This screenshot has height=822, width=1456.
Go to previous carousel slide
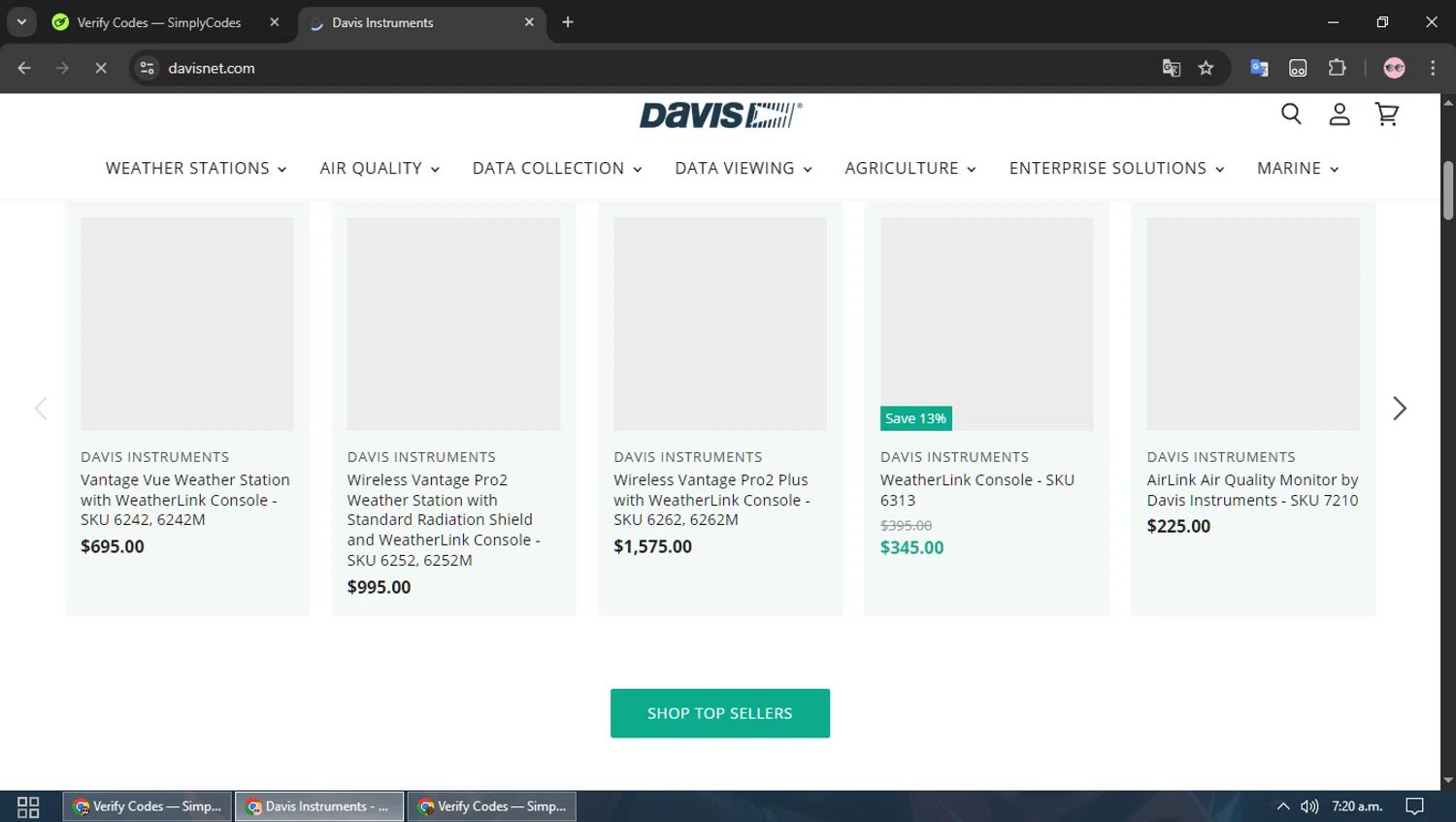[41, 409]
